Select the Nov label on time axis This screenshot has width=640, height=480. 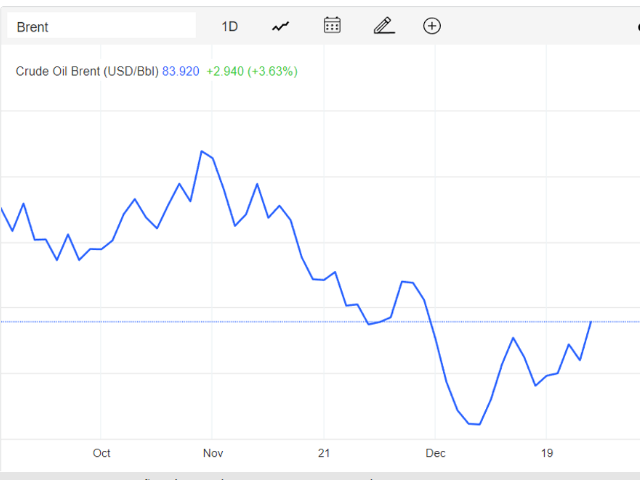click(x=213, y=453)
